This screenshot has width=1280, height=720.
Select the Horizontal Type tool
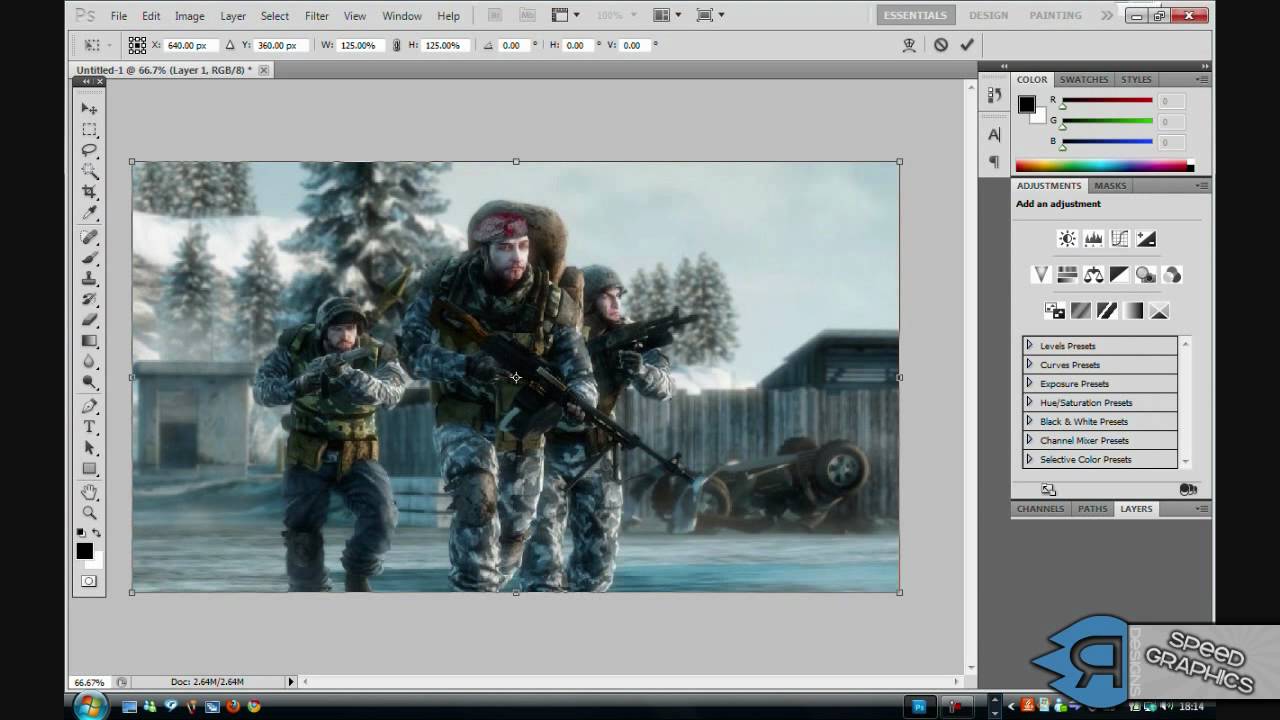pos(89,427)
